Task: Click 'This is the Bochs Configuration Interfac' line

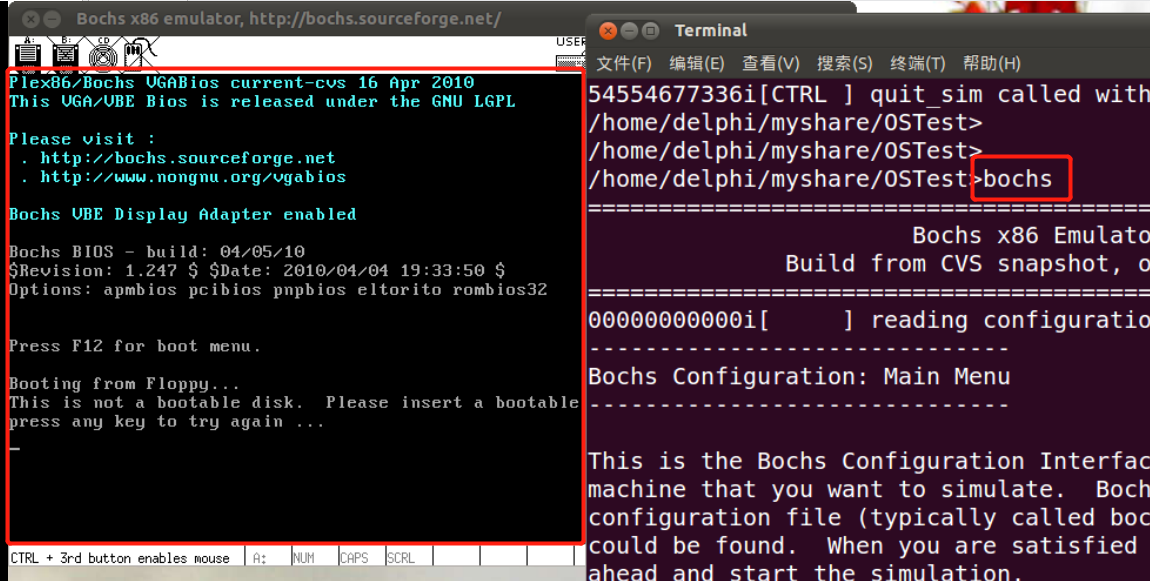Action: (868, 461)
